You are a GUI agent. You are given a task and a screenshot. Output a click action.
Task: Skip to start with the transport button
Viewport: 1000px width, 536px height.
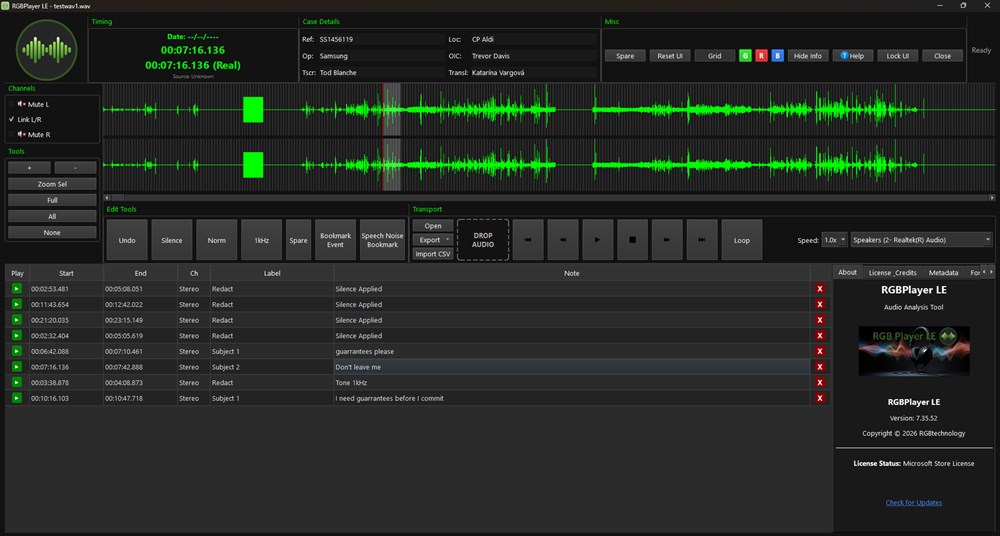point(528,240)
